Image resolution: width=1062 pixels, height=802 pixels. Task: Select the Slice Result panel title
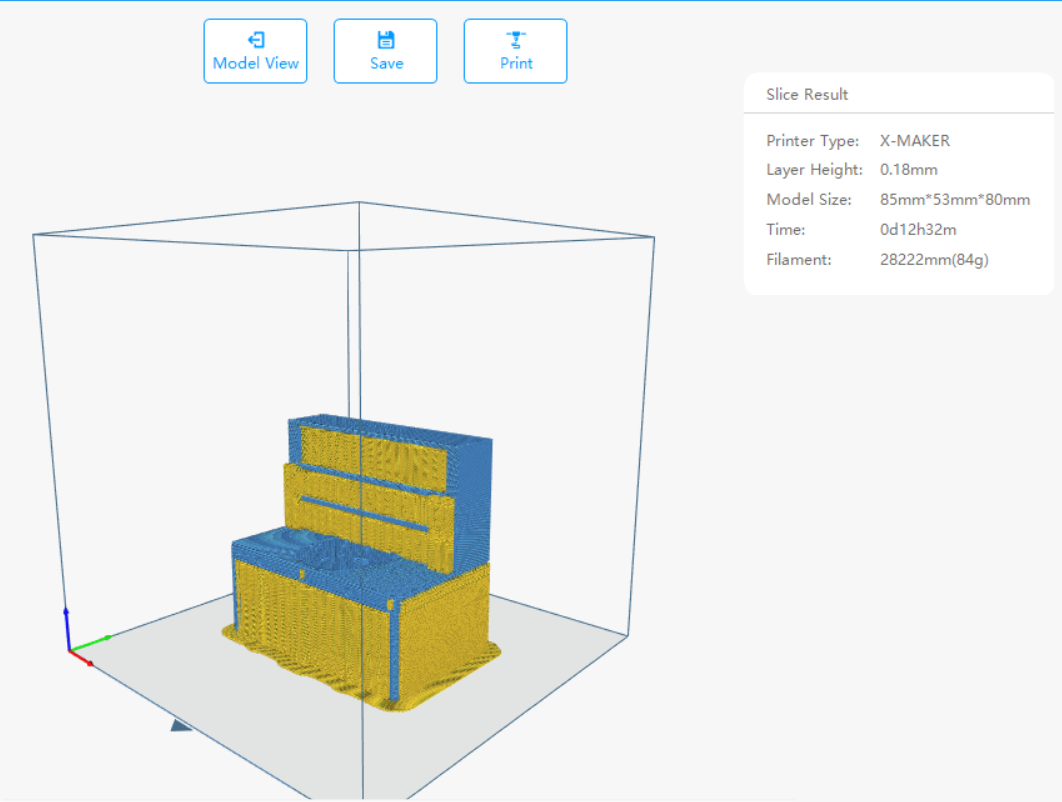click(x=807, y=94)
